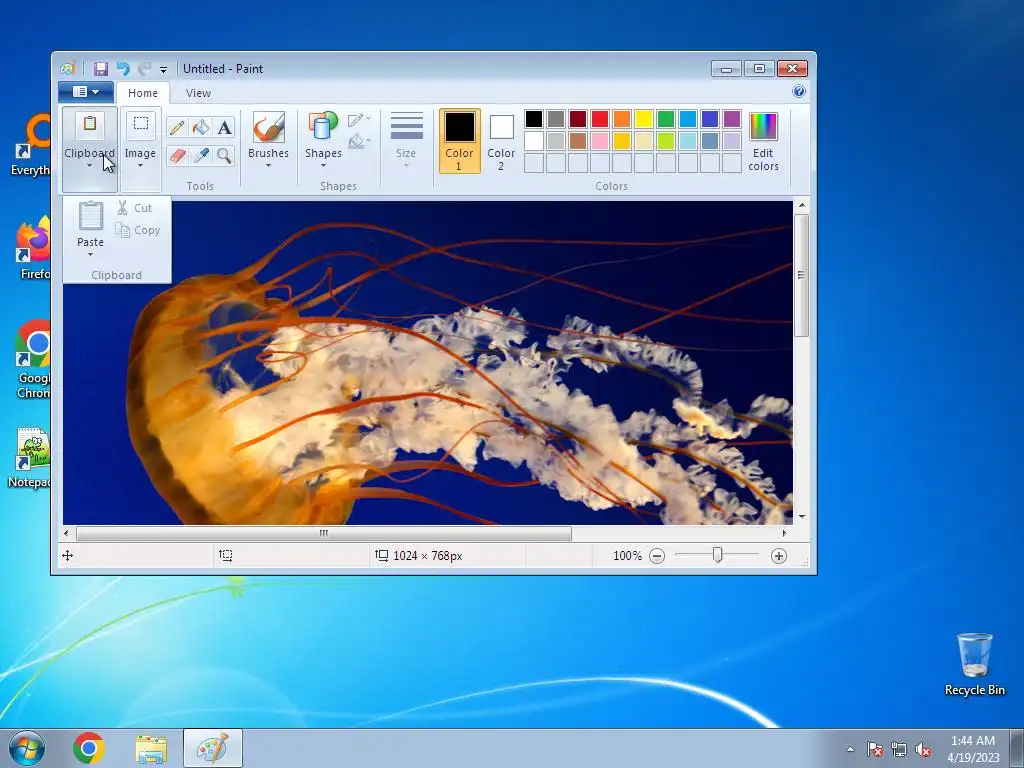
Task: Click the Undo arrow in title bar
Action: 123,69
